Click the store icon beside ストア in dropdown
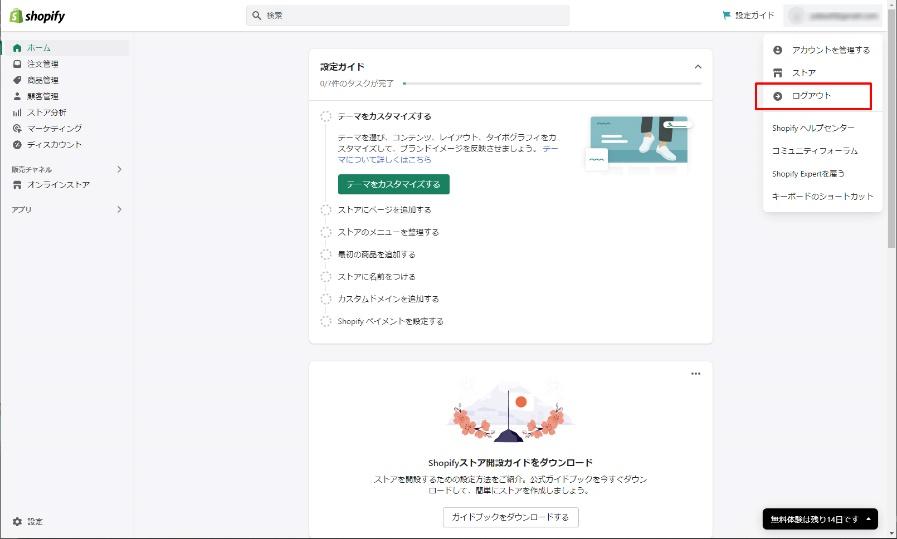The height and width of the screenshot is (539, 897). [777, 73]
